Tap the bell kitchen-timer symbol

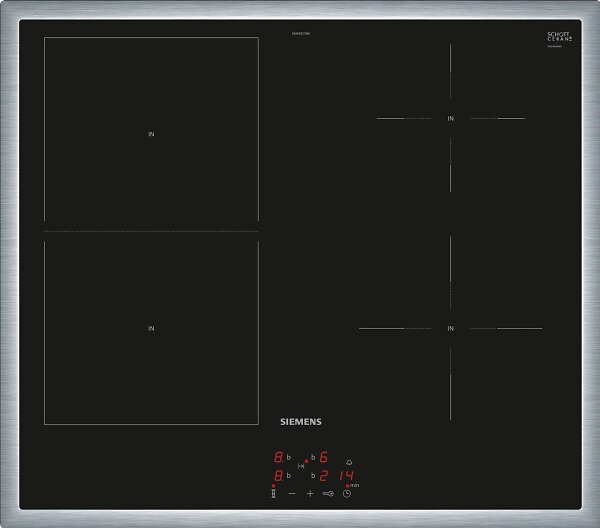point(349,463)
